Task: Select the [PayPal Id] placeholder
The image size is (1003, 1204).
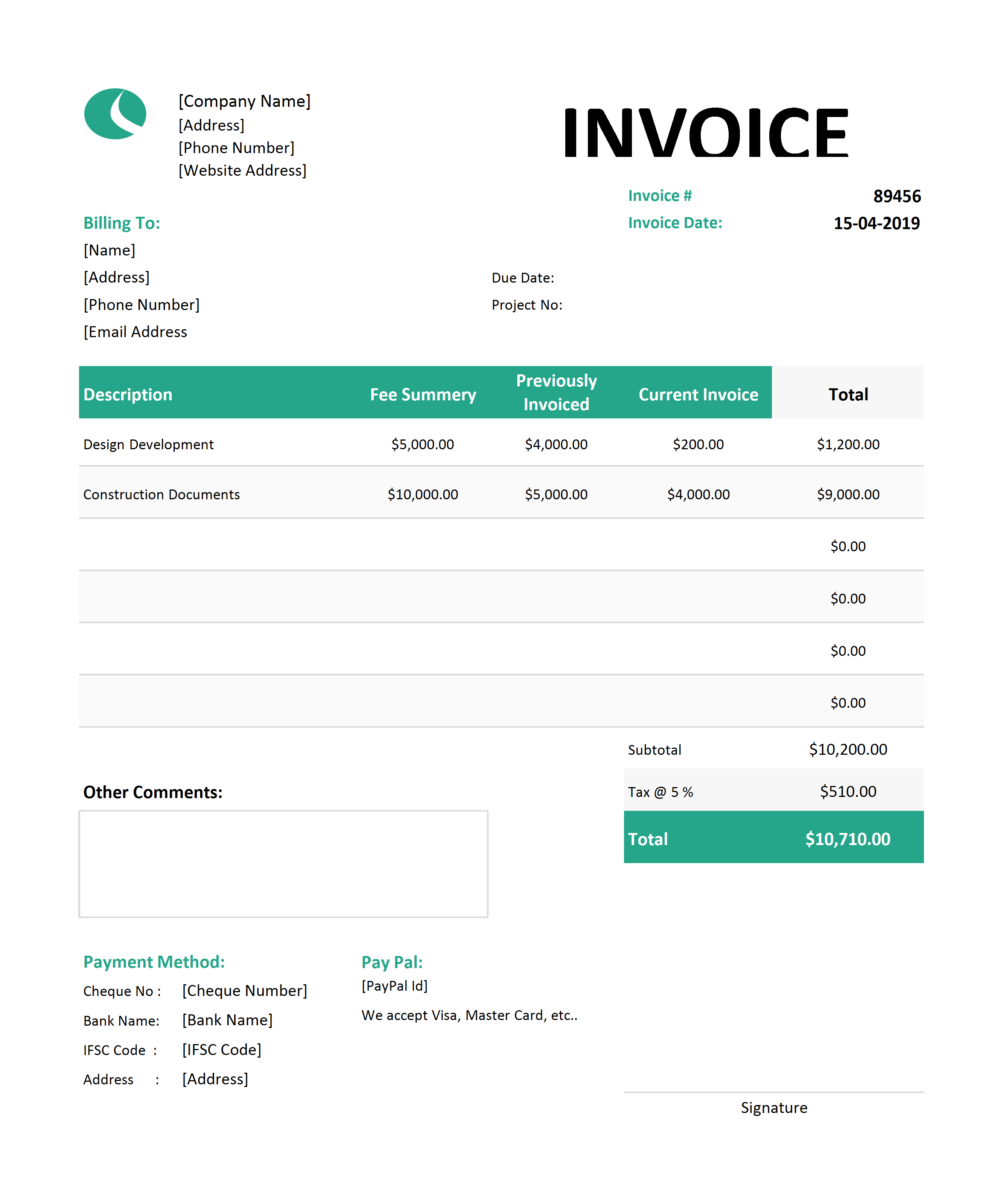Action: coord(394,985)
